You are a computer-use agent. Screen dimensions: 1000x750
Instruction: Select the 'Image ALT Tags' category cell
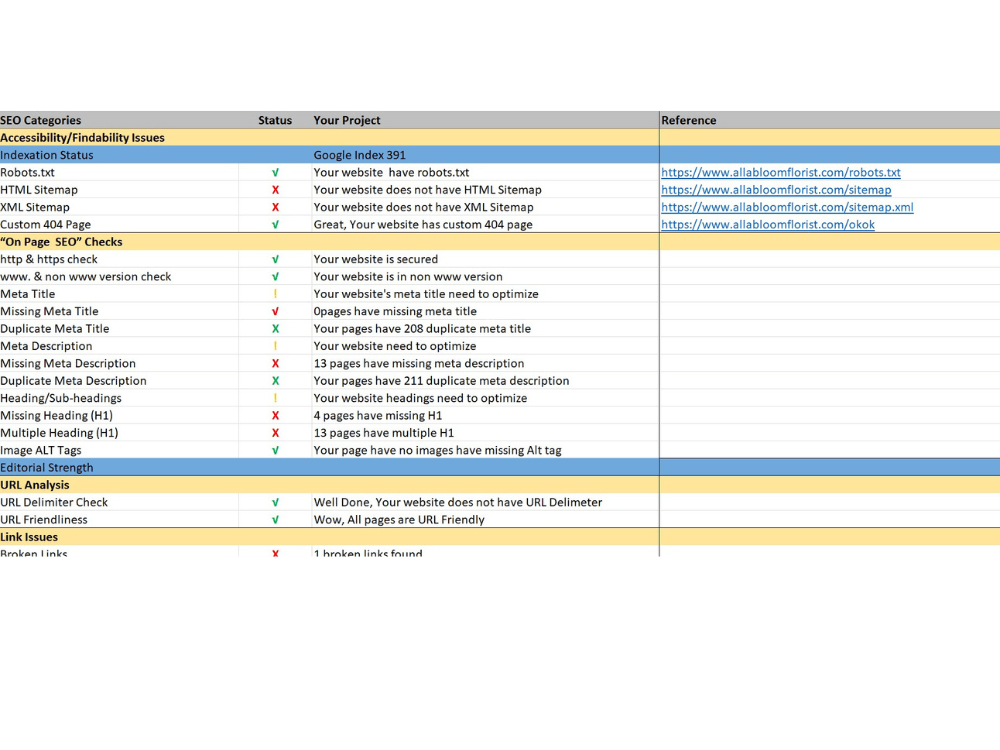click(x=119, y=450)
